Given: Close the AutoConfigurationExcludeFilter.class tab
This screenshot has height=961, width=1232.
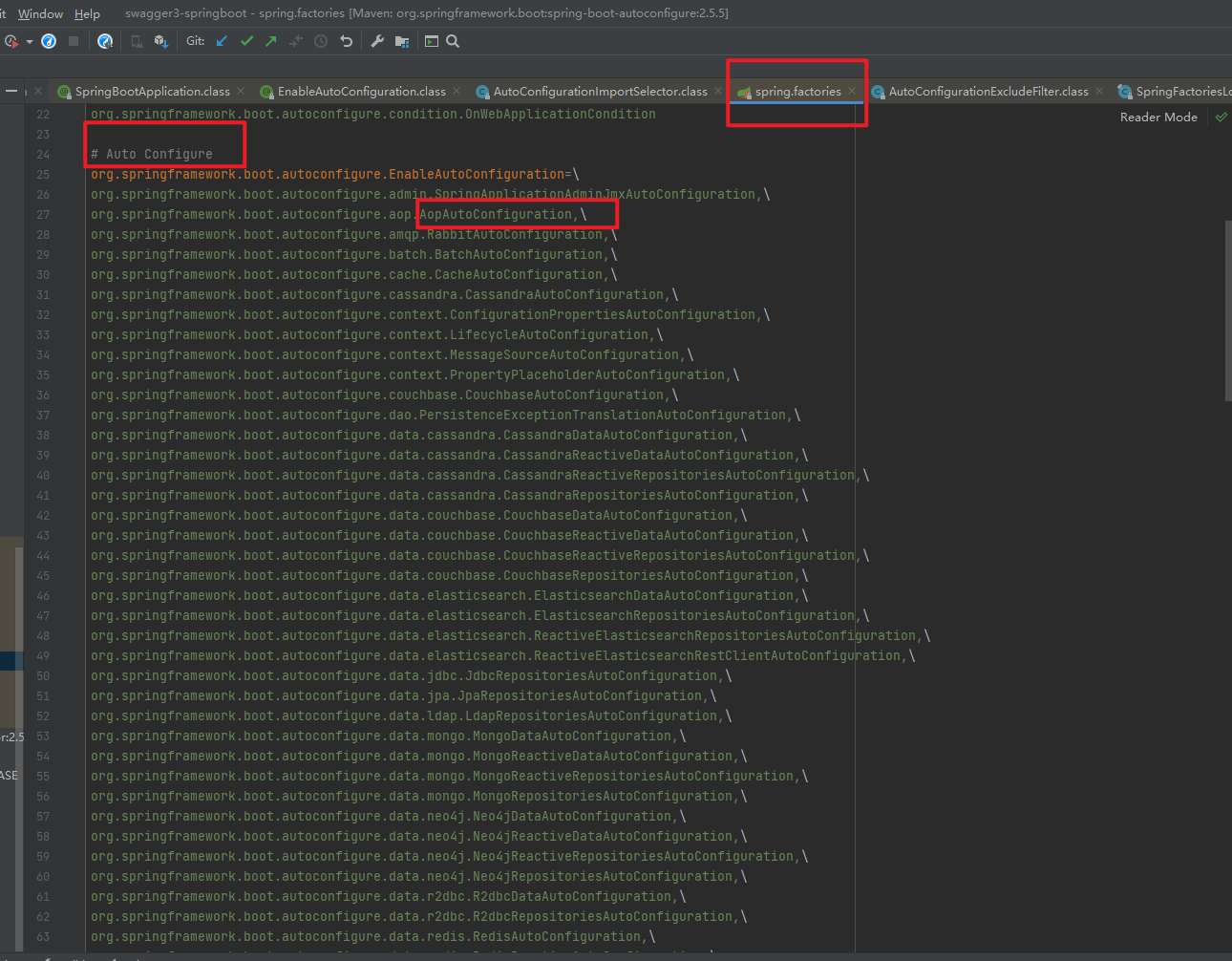Looking at the screenshot, I should [1099, 91].
